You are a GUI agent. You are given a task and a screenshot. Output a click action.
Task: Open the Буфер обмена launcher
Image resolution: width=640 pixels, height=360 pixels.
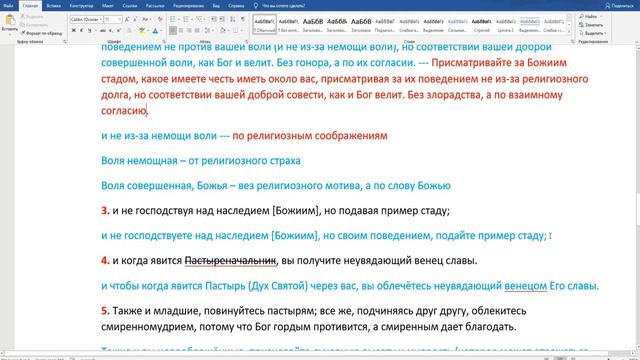tap(64, 42)
